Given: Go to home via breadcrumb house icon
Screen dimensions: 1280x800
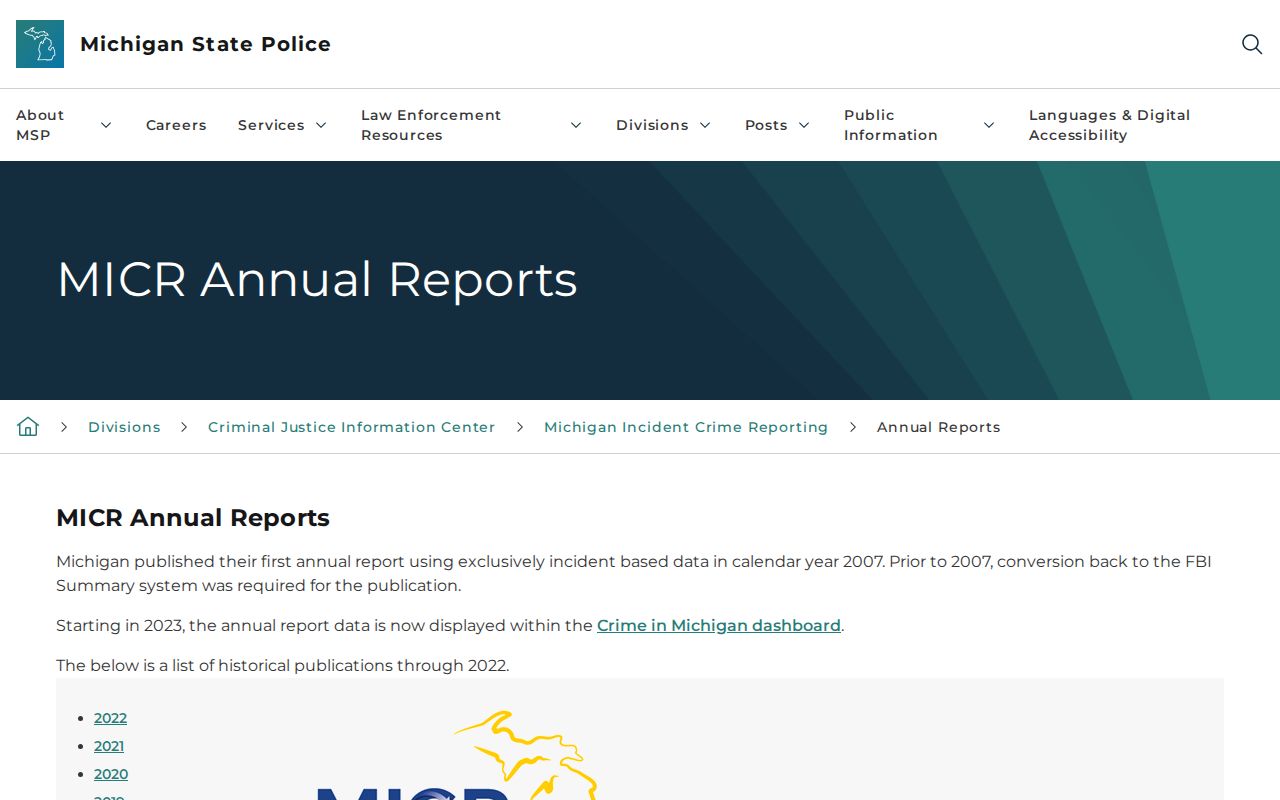Looking at the screenshot, I should tap(28, 427).
